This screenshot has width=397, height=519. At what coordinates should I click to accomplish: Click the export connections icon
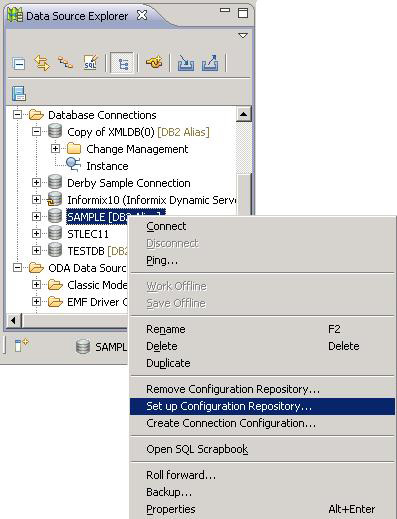coord(210,63)
